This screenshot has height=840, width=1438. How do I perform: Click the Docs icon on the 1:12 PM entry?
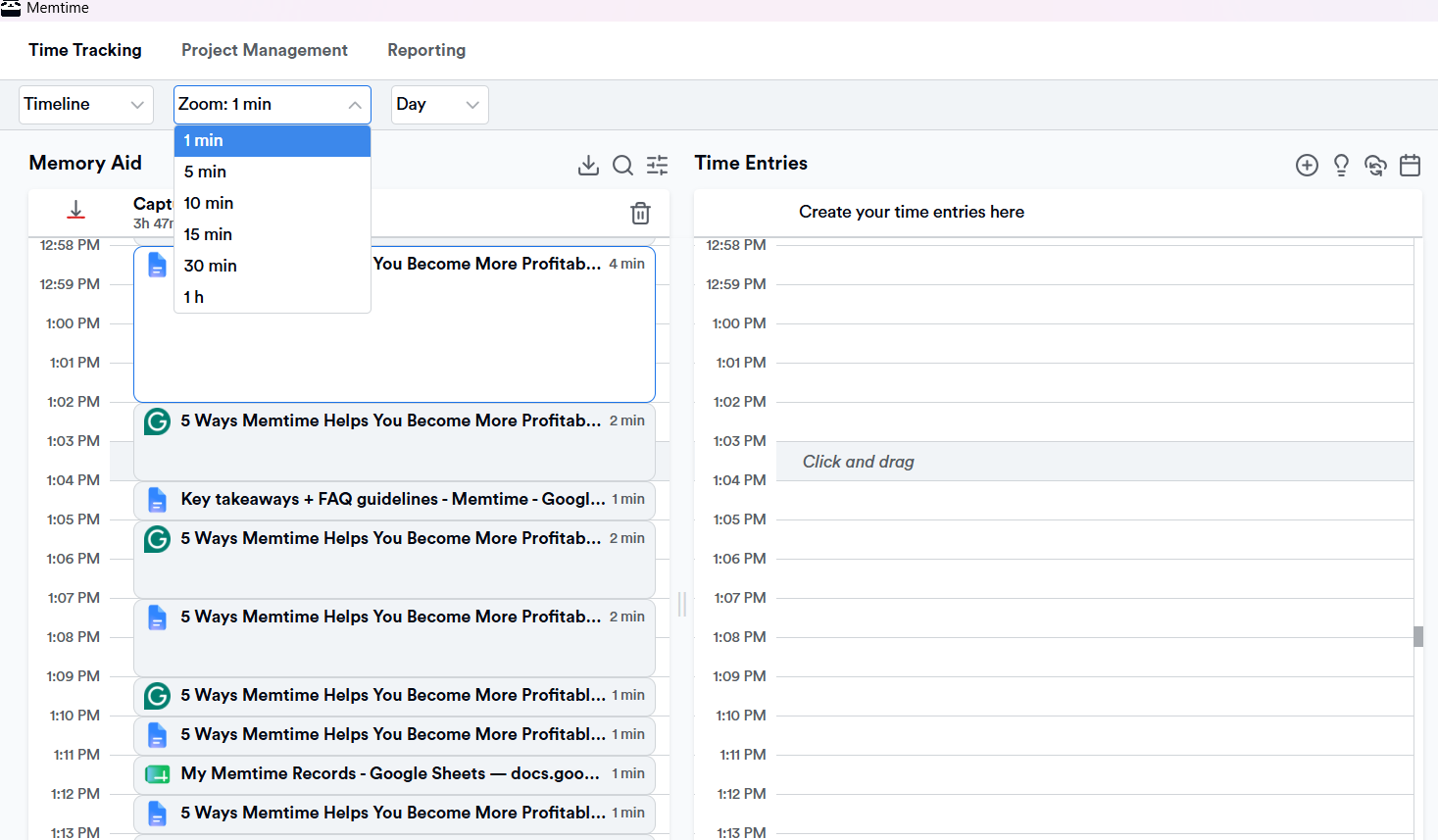pyautogui.click(x=157, y=814)
